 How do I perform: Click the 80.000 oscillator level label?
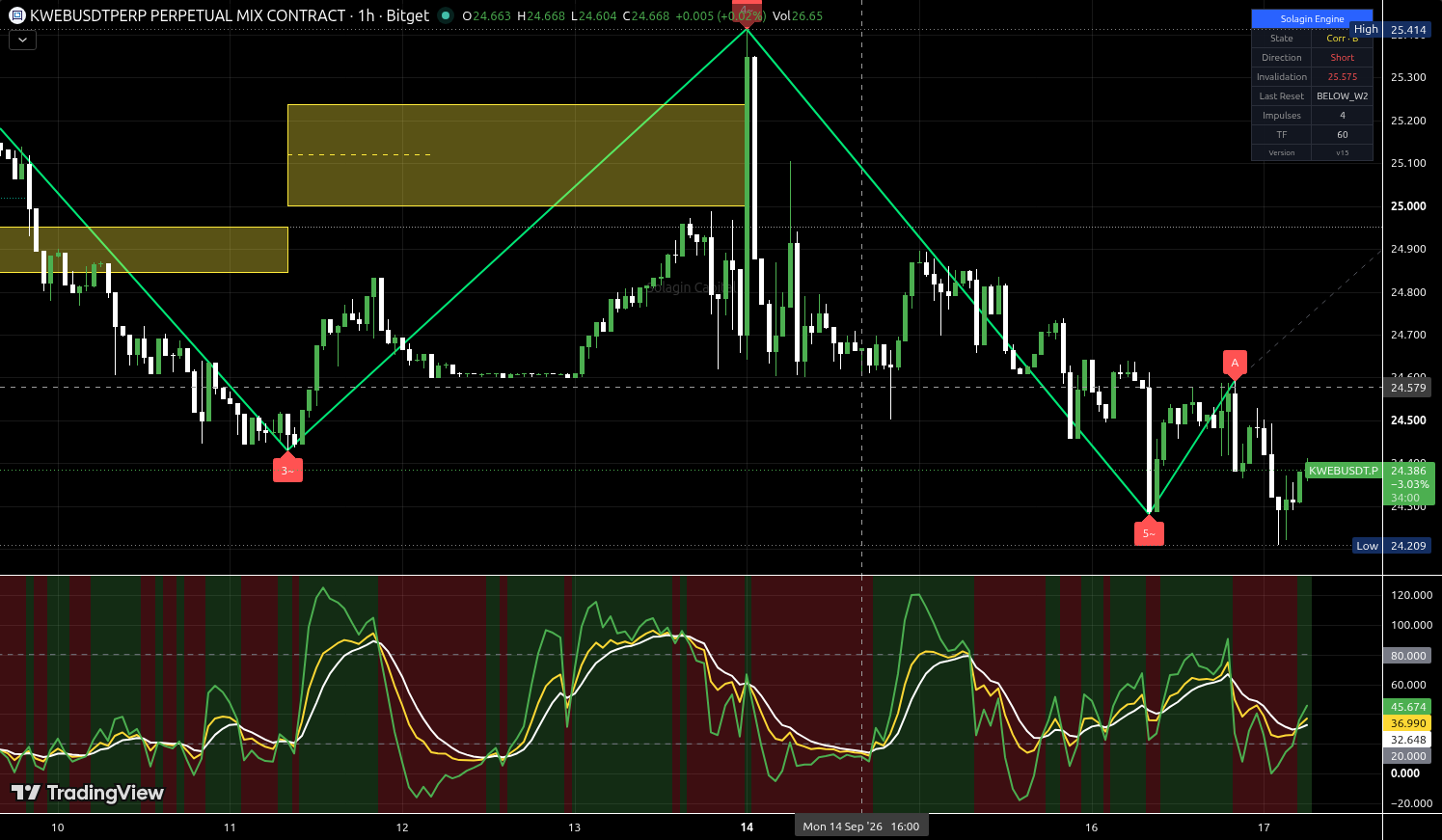tap(1408, 656)
